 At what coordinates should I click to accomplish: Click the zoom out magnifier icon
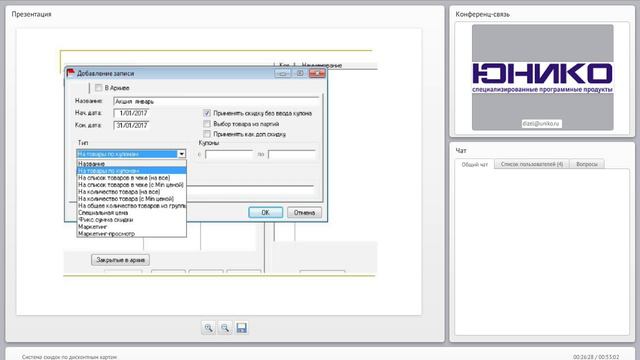tap(225, 328)
